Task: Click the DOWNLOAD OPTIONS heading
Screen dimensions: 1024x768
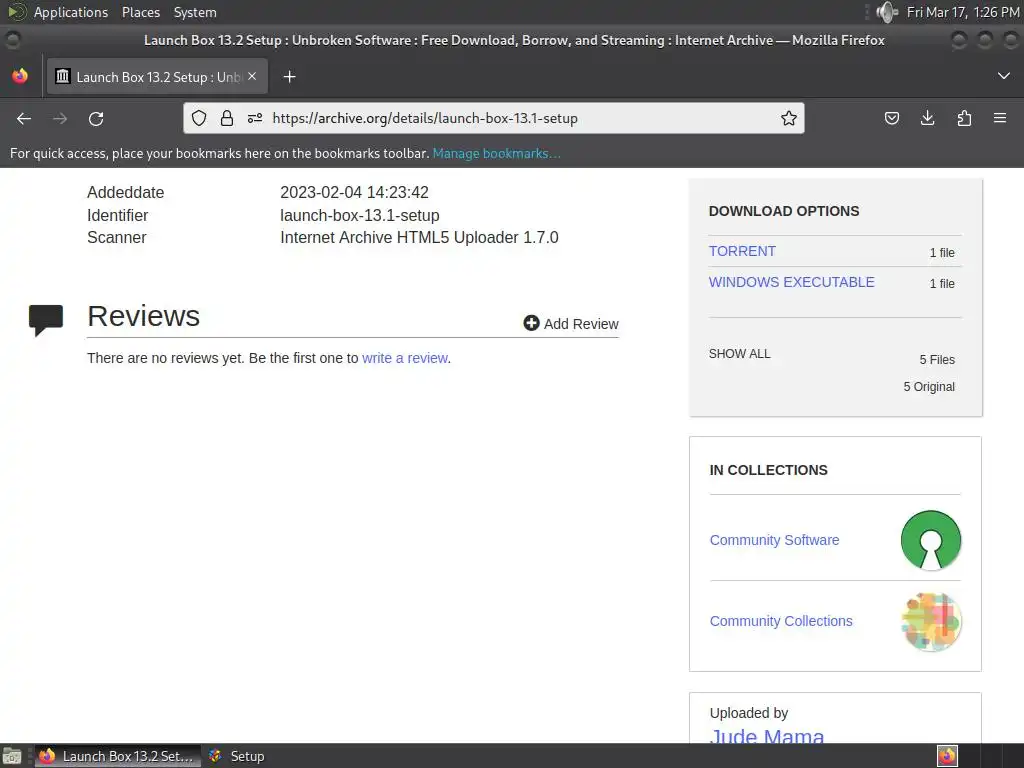Action: click(784, 211)
